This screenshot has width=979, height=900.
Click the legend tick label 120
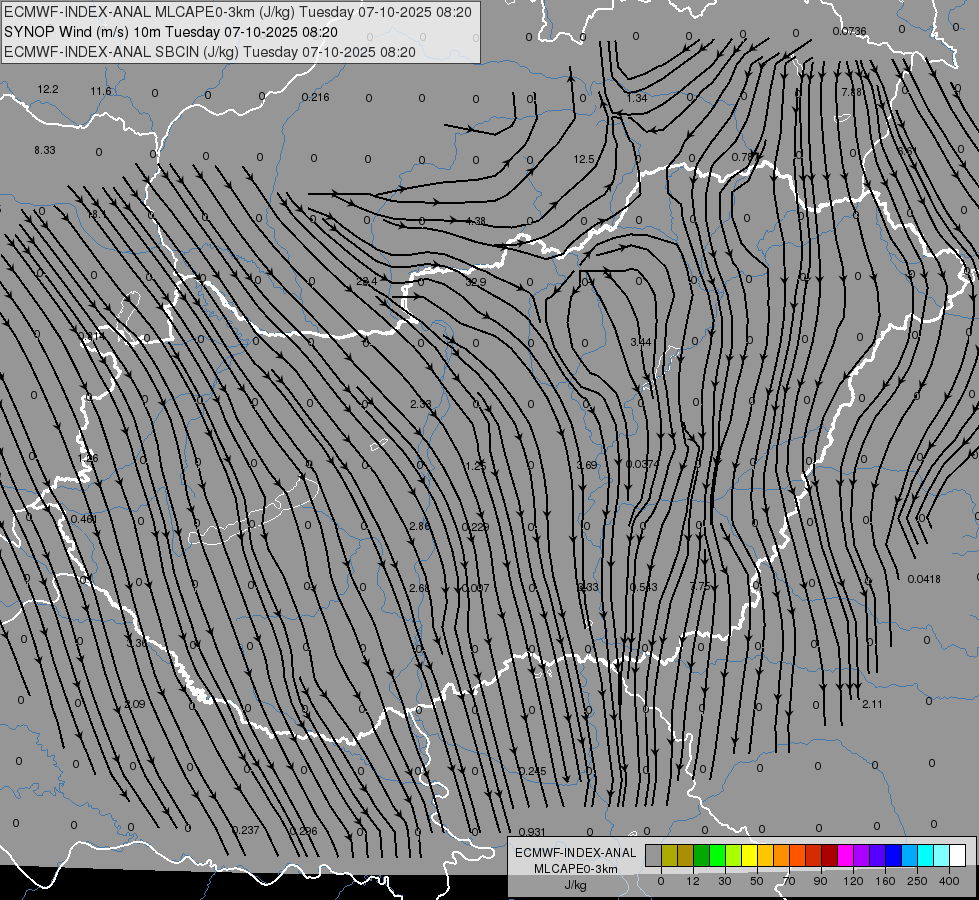pos(853,881)
